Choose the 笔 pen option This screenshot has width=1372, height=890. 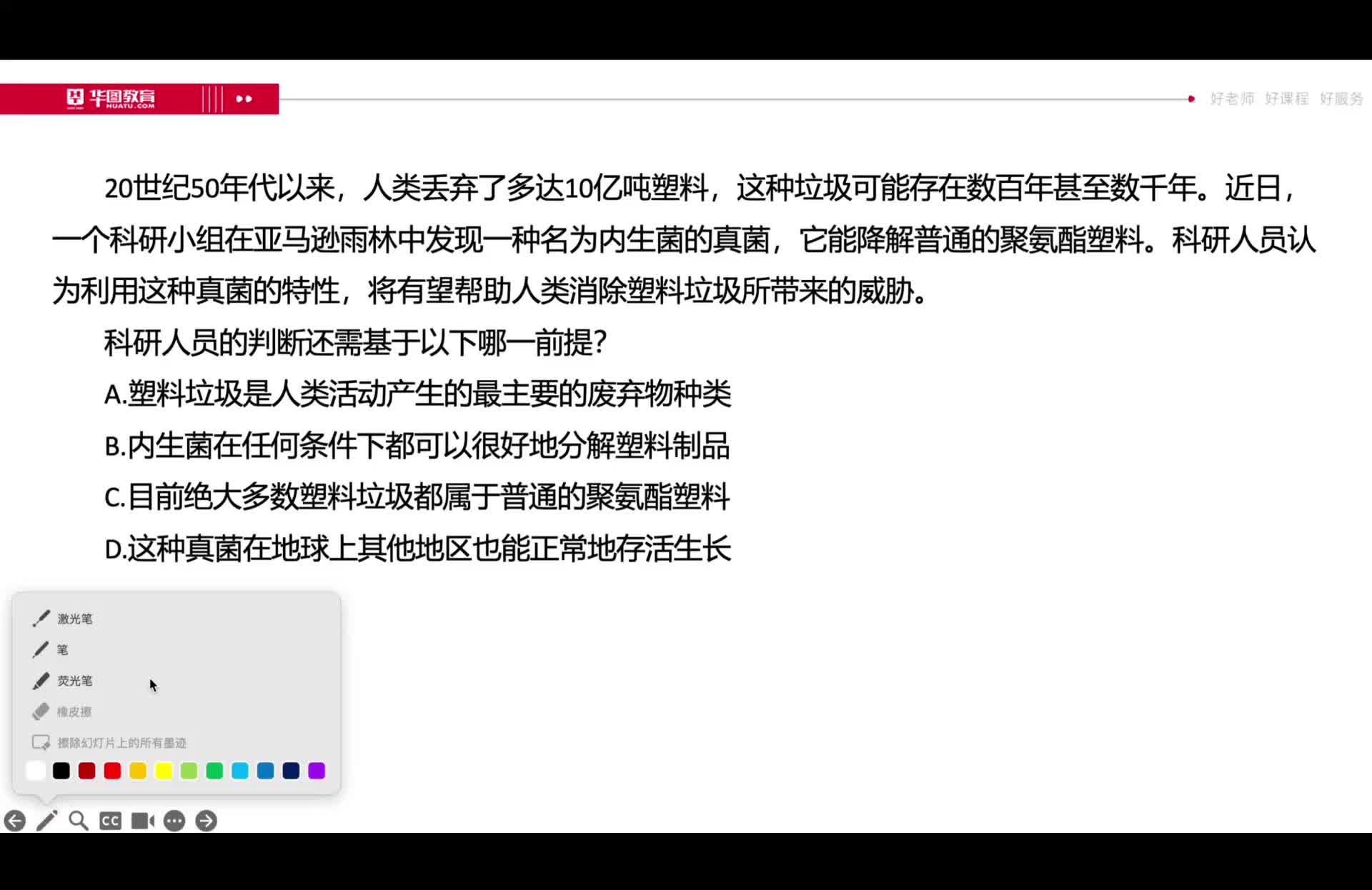(x=62, y=650)
